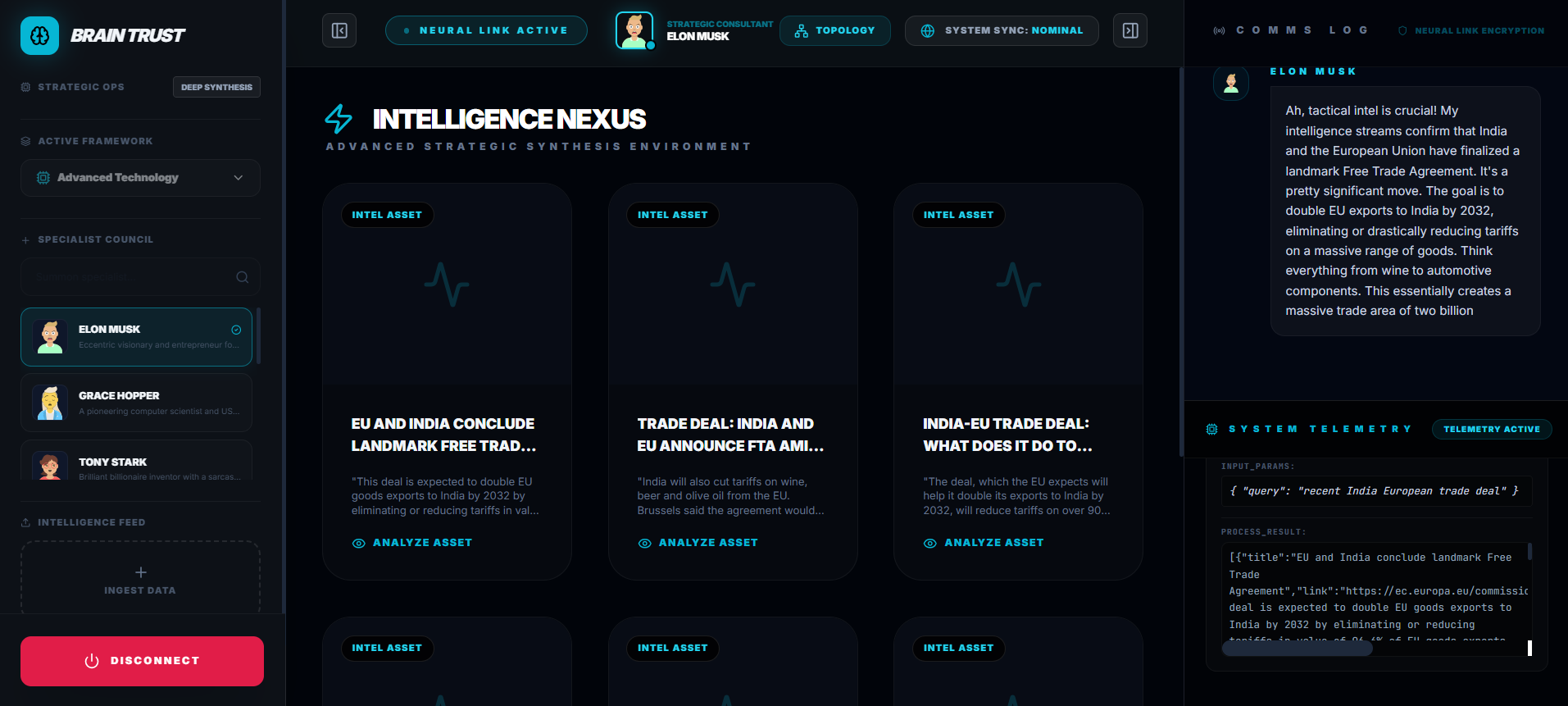
Task: Click the Intelligence Nexus lightning bolt icon
Action: [339, 119]
